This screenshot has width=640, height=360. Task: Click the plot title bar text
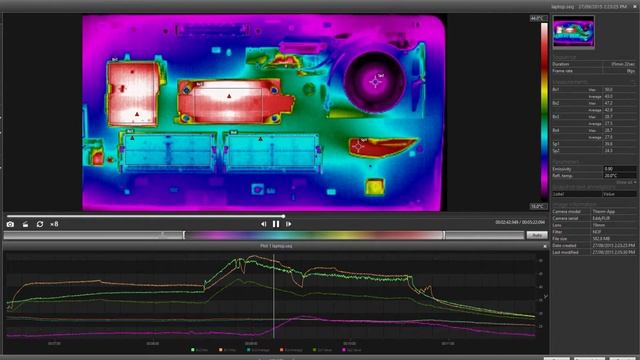pos(276,246)
